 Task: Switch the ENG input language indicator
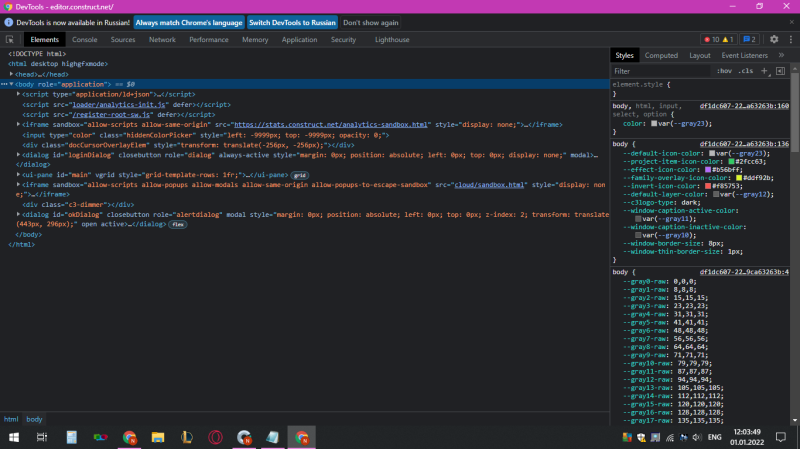click(714, 437)
